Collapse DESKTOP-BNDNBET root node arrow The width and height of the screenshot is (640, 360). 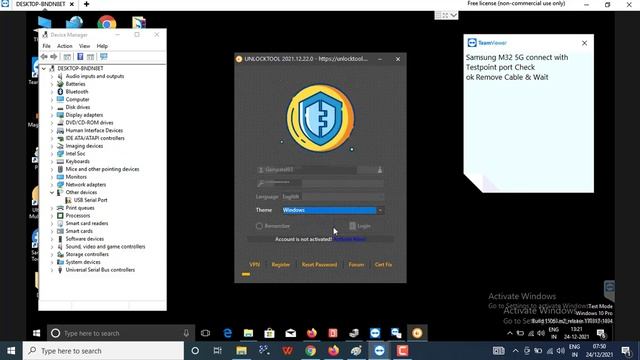[44, 69]
